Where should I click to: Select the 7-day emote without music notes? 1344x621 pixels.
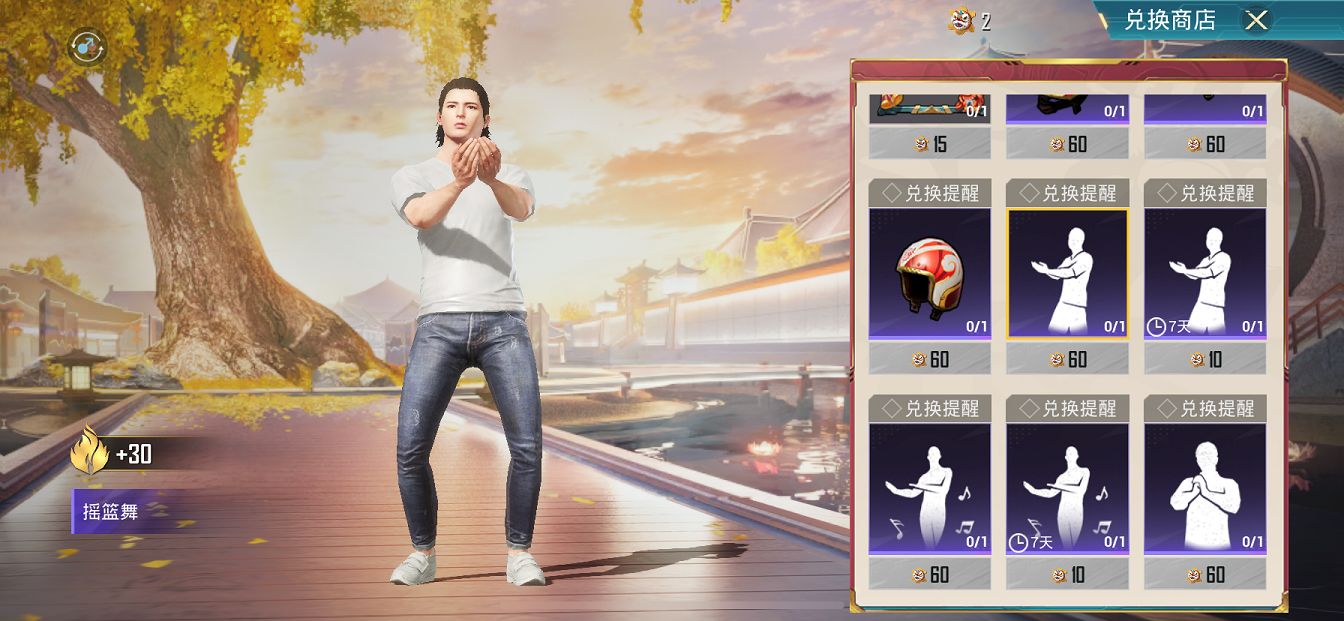(x=1205, y=273)
